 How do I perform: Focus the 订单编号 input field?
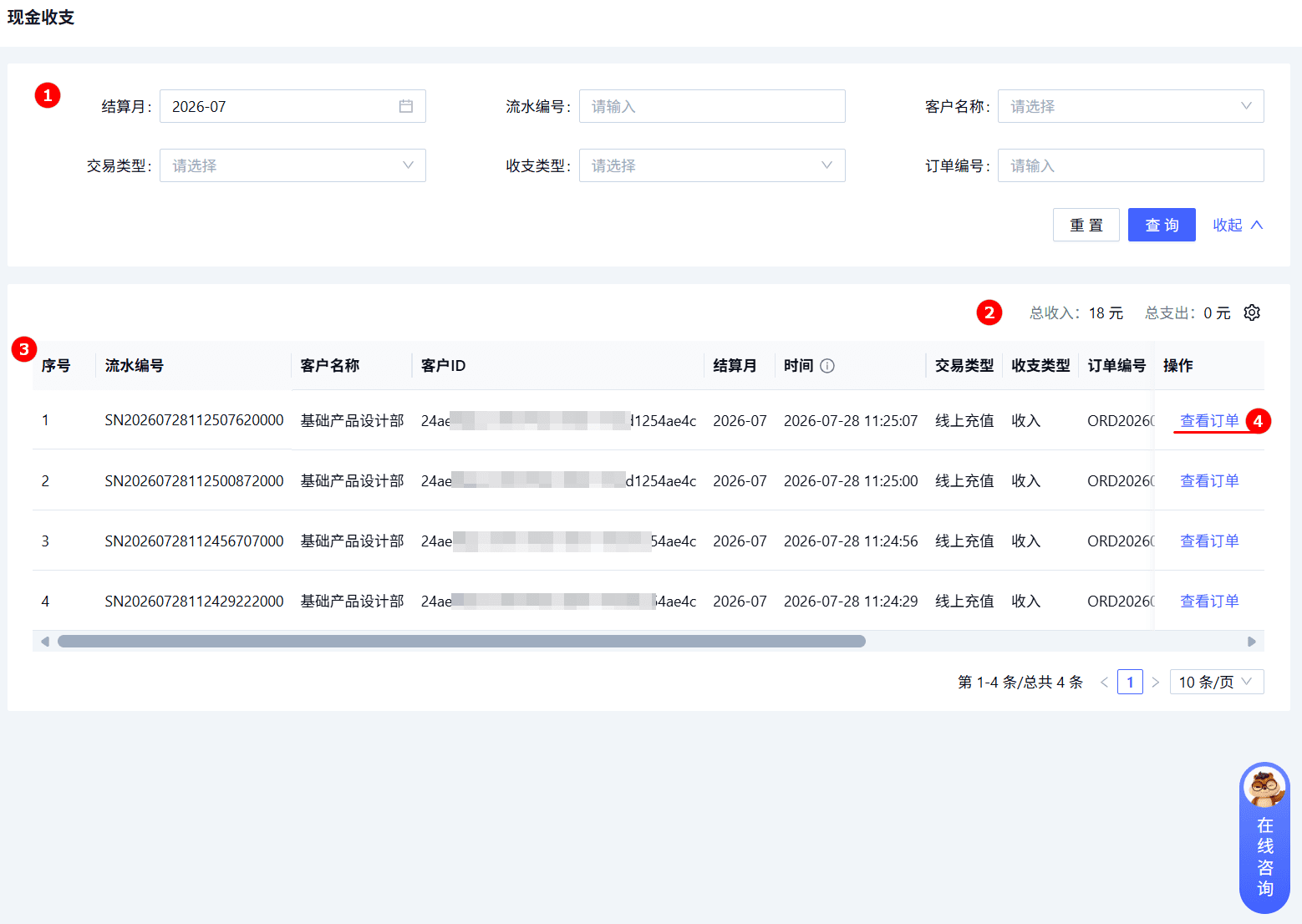tap(1131, 165)
